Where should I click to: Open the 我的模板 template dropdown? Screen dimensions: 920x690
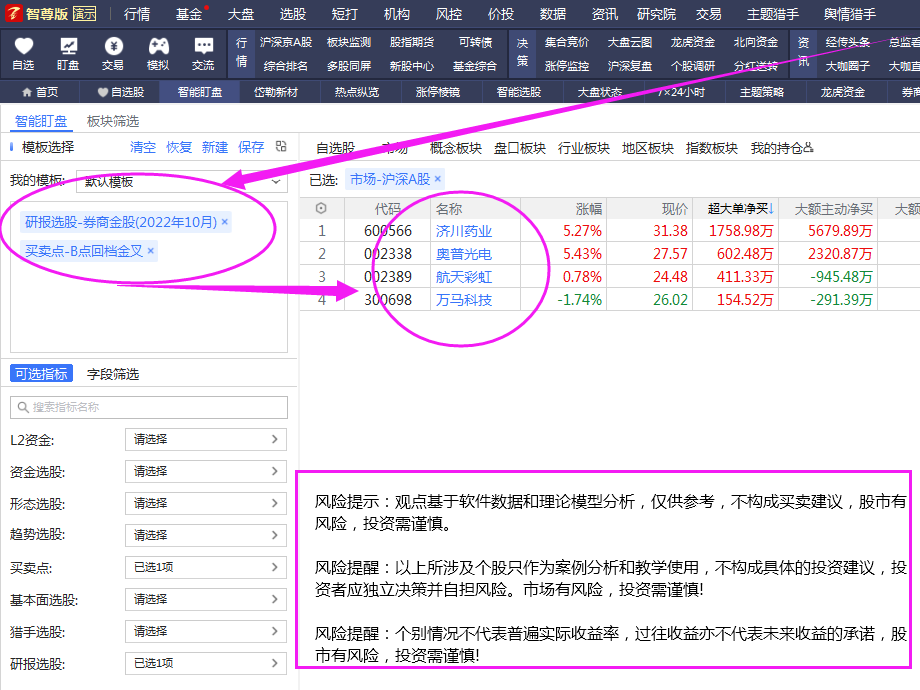pos(182,181)
